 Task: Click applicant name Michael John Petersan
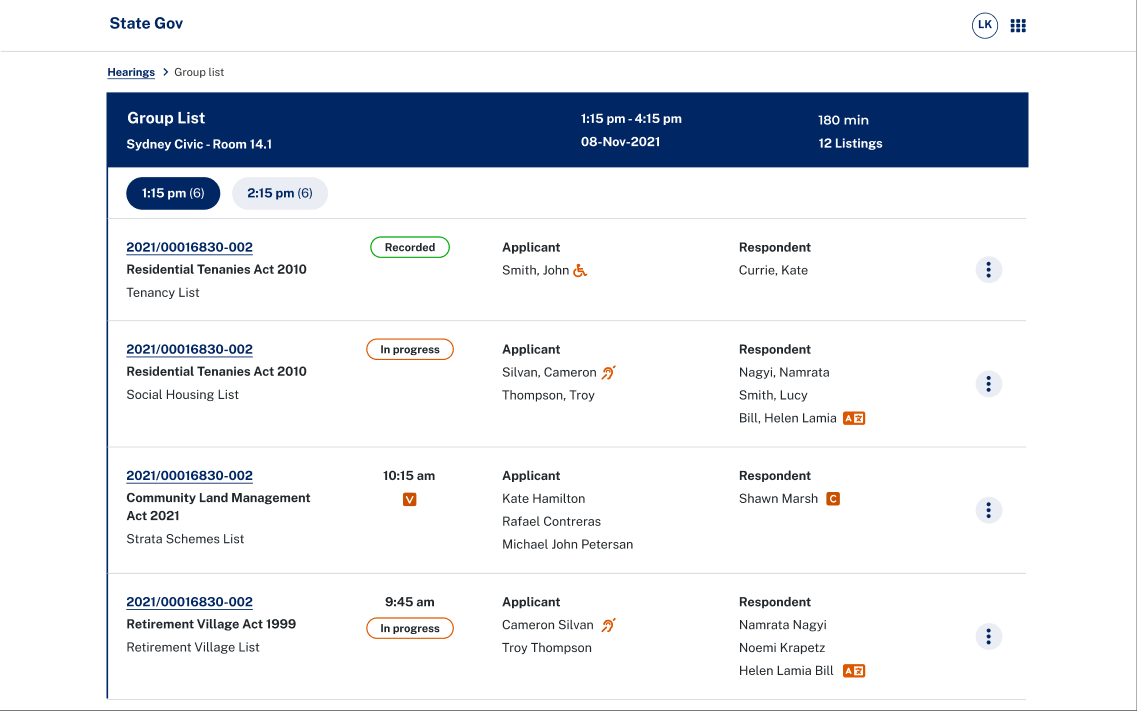[x=567, y=544]
